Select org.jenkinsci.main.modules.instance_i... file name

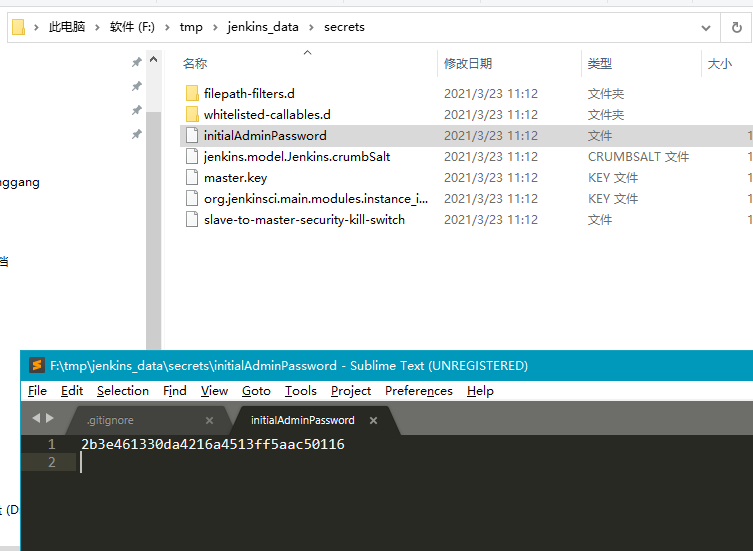pos(316,199)
